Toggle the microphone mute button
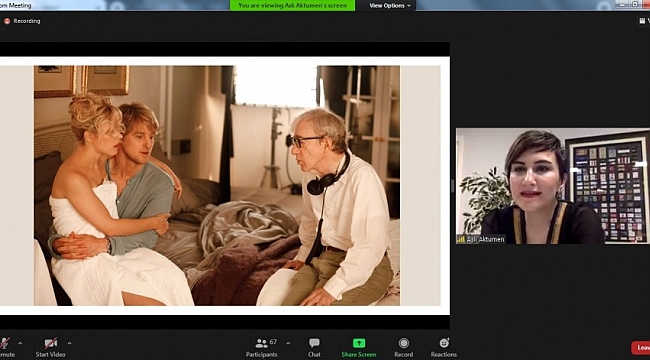The width and height of the screenshot is (650, 360). tap(5, 348)
